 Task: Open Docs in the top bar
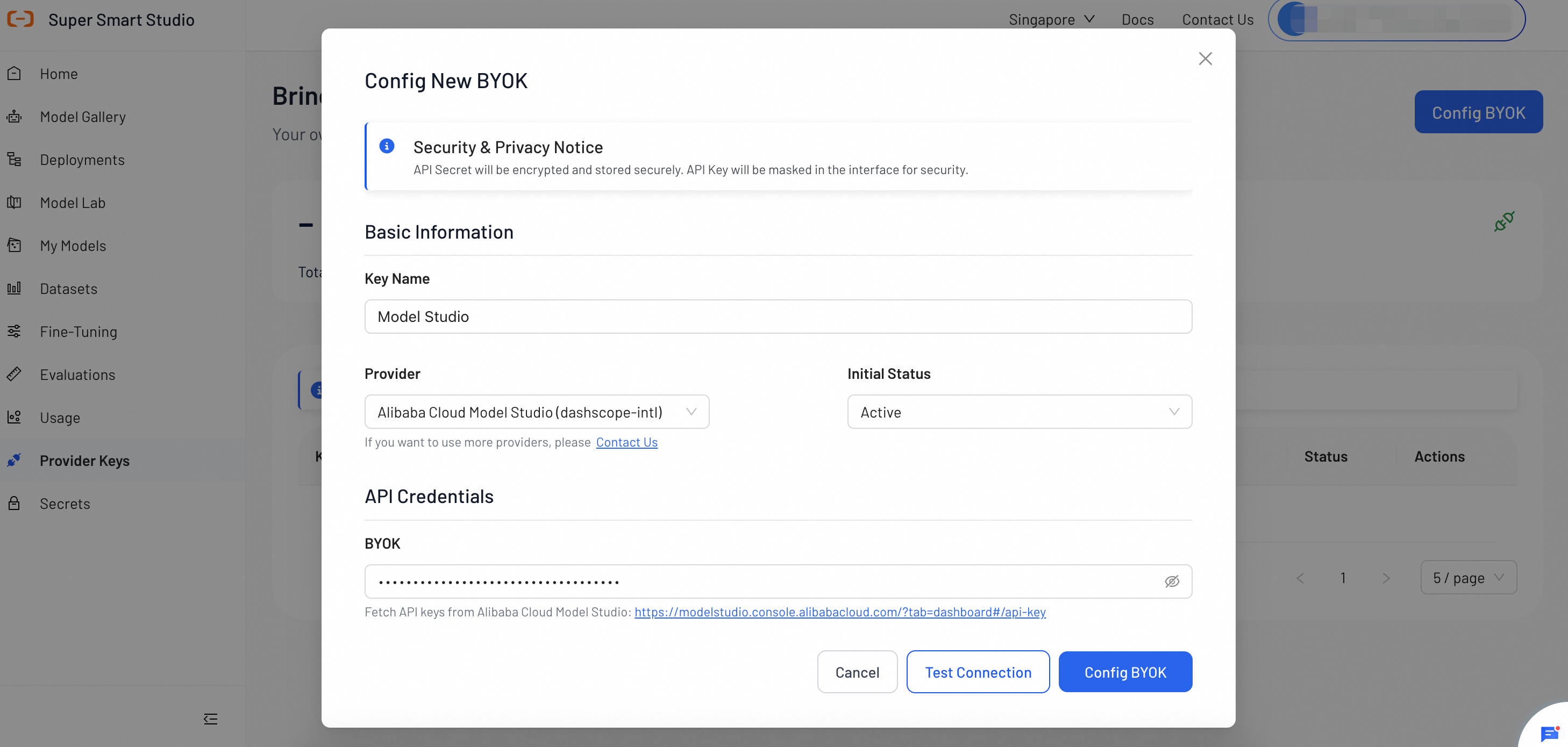(x=1137, y=19)
